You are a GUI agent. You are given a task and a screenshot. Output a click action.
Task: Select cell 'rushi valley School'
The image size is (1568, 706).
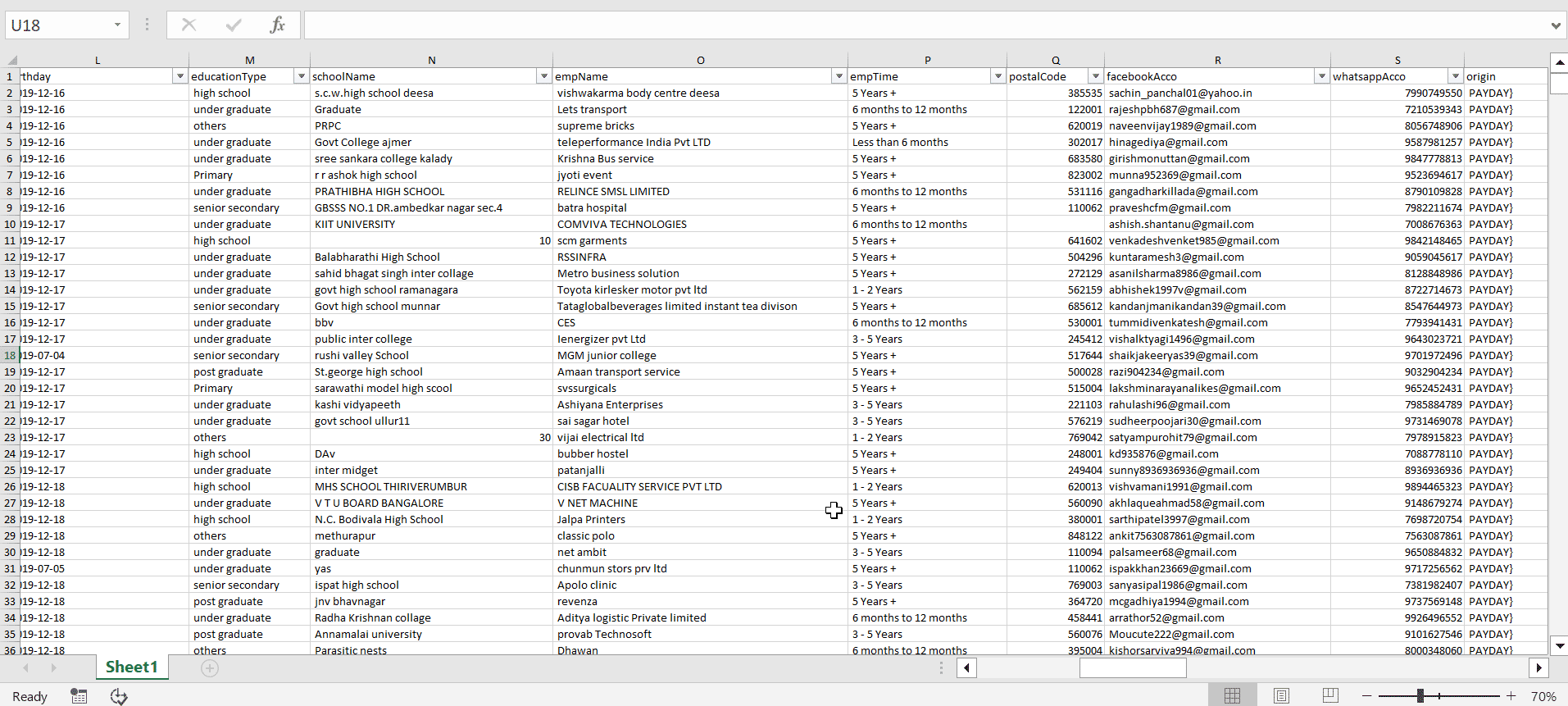pos(431,355)
